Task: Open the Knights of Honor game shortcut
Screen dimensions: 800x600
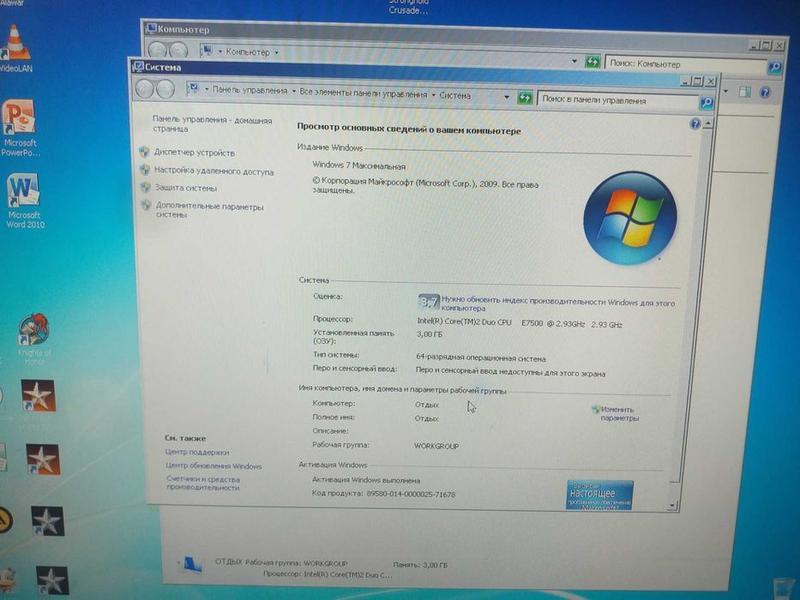Action: pos(33,331)
